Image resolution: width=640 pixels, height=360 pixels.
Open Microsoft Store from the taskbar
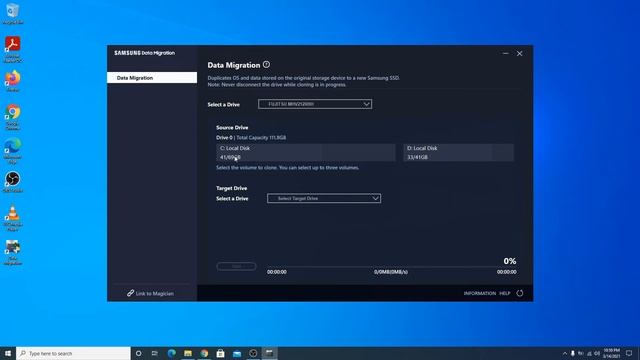tap(220, 353)
